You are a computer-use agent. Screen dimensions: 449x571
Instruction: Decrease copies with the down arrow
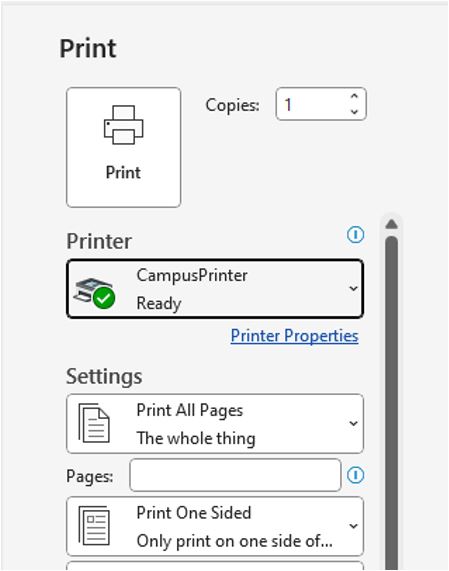(x=354, y=112)
